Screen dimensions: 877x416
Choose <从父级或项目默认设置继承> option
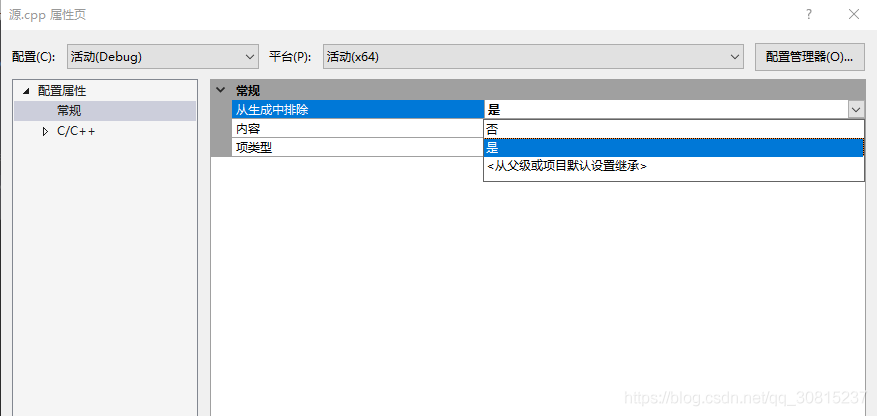(674, 166)
